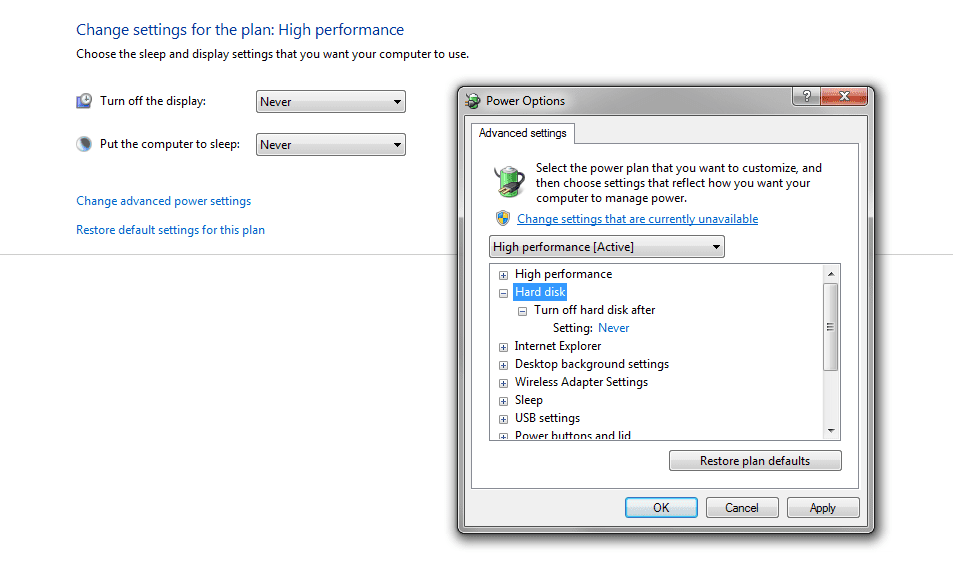The width and height of the screenshot is (953, 588).
Task: Open Change advanced power settings link
Action: 163,201
